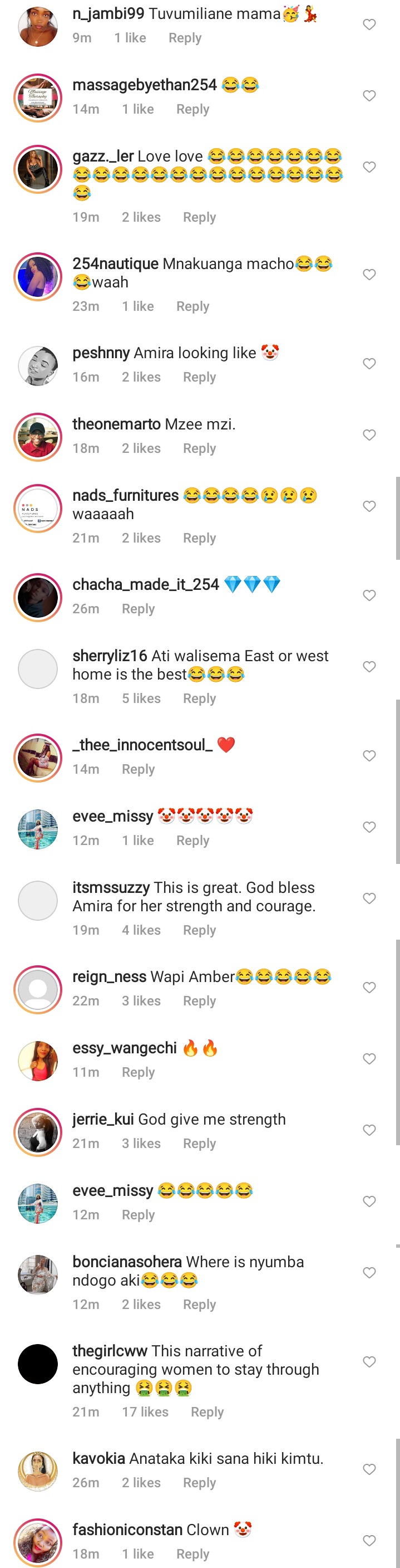Like n_jambi99's comment with heart icon

pyautogui.click(x=369, y=25)
